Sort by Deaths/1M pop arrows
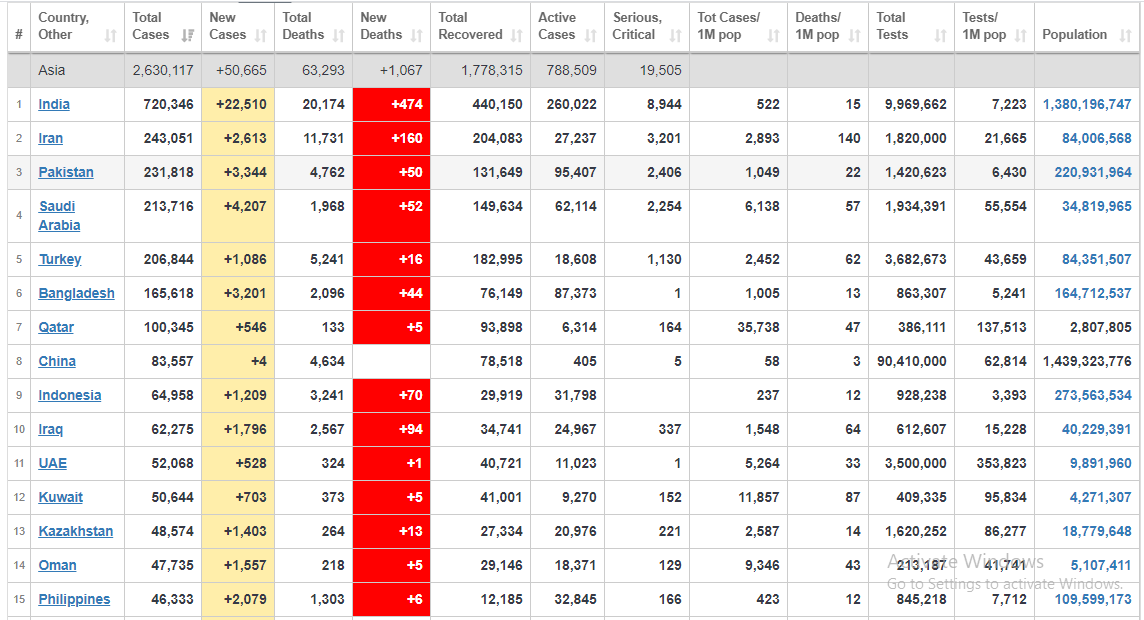Viewport: 1144px width, 620px height. point(854,35)
